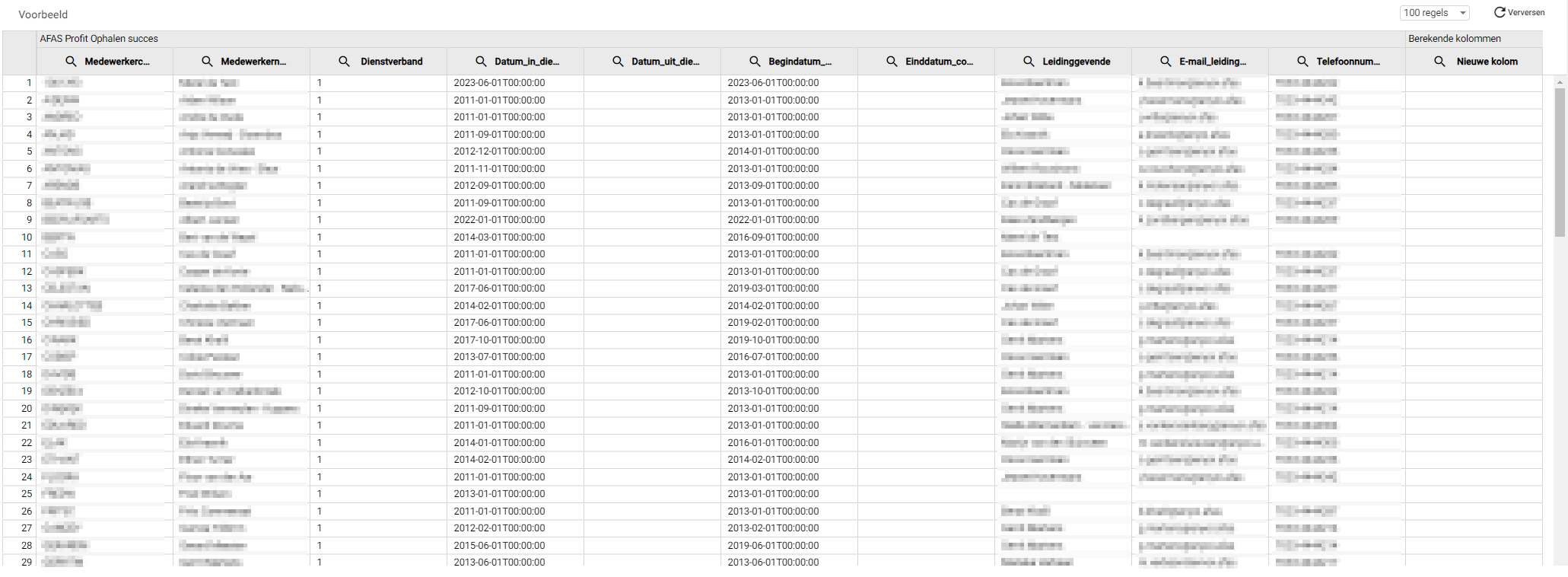
Task: Click the vertical scrollbar thumb
Action: (x=1560, y=160)
